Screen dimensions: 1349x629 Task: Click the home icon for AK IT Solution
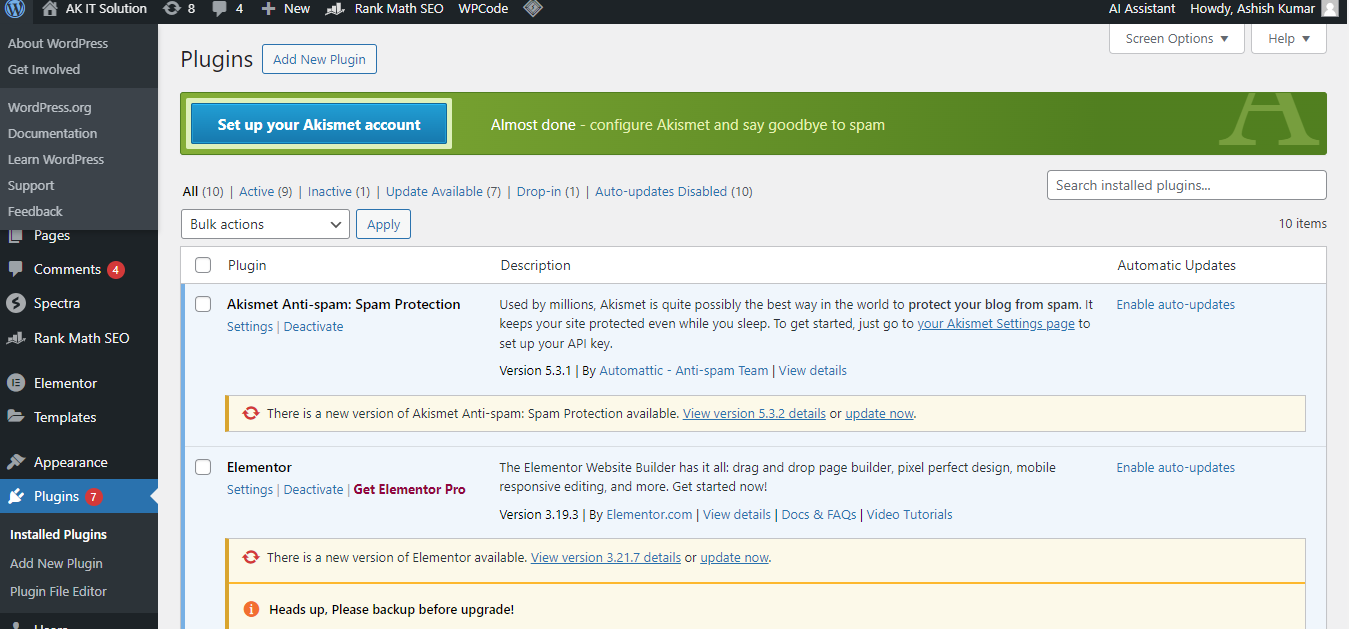(50, 9)
